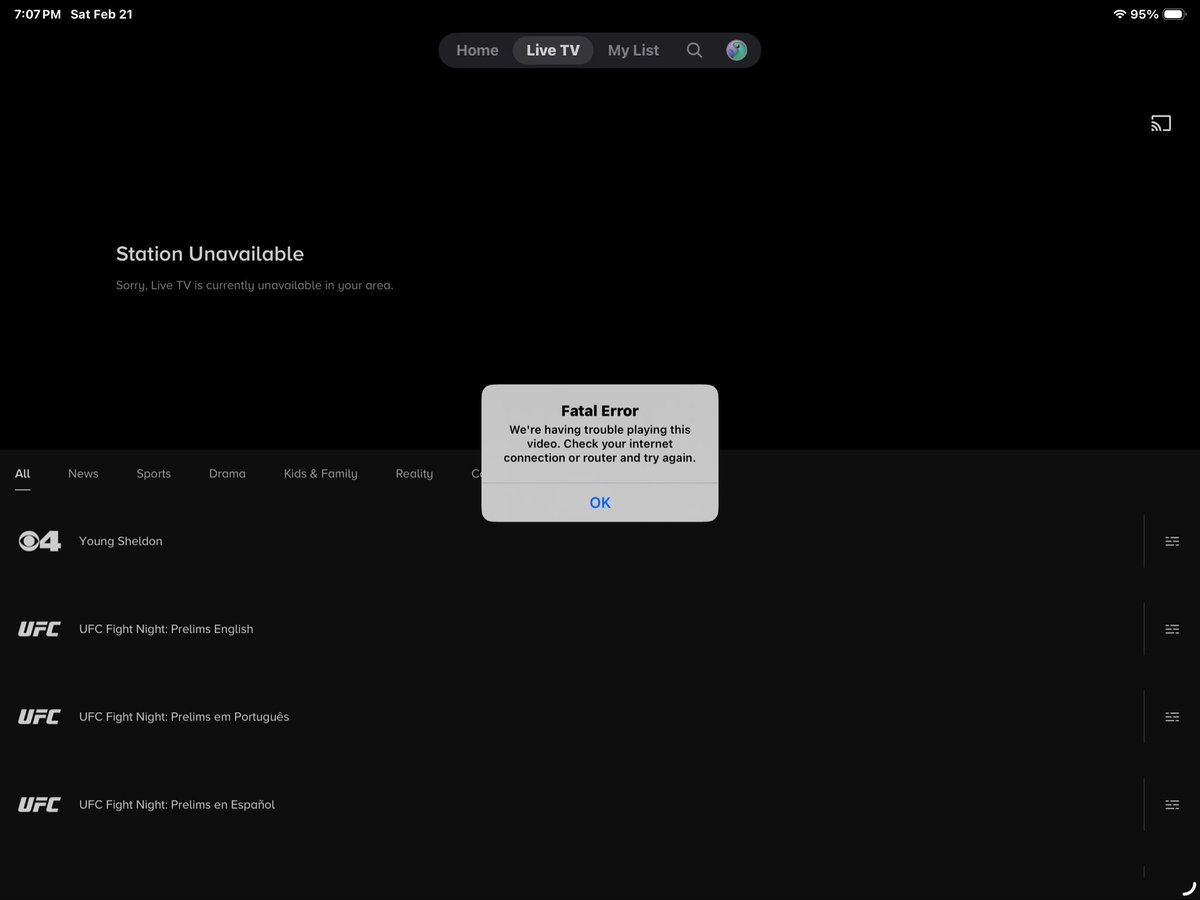This screenshot has height=900, width=1200.
Task: Filter channels by Drama
Action: pyautogui.click(x=227, y=474)
